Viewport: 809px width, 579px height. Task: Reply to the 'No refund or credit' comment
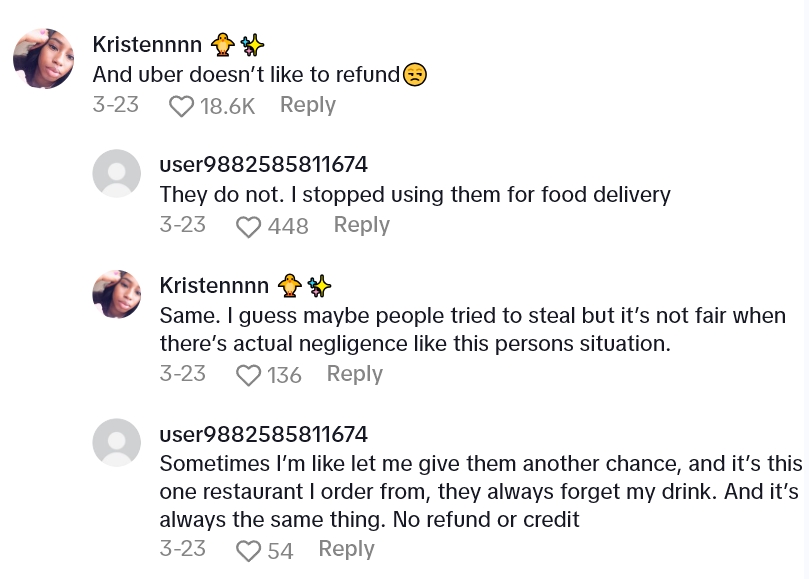[x=346, y=549]
